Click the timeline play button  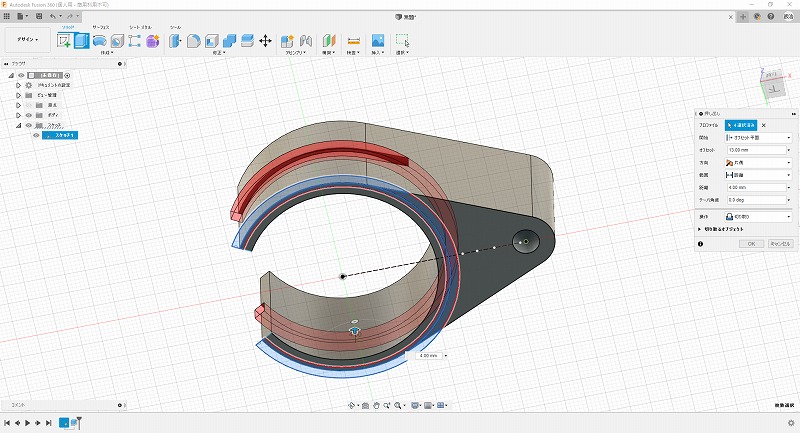[28, 424]
